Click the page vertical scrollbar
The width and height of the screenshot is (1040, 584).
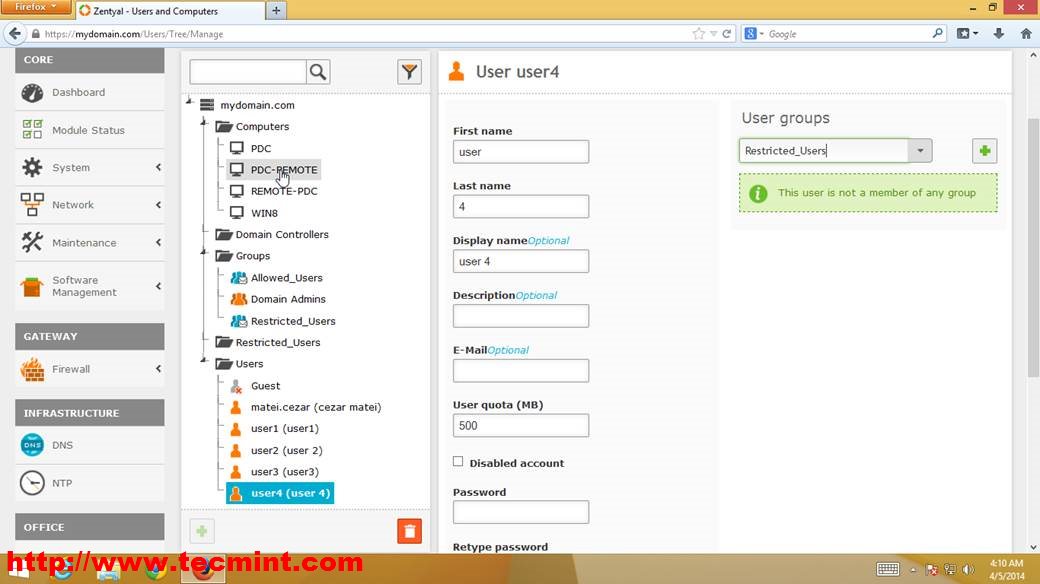(x=1033, y=246)
